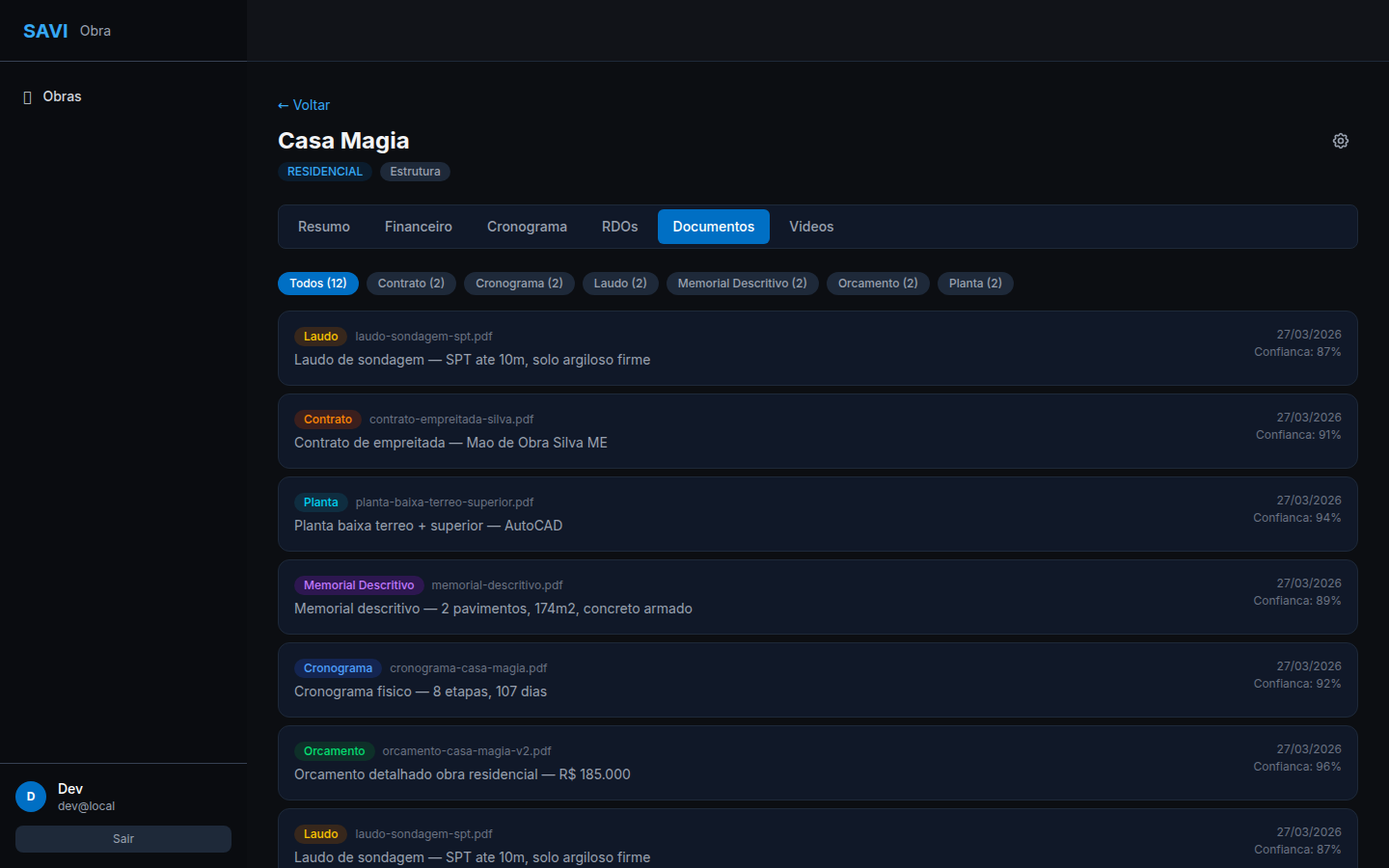Click the Obras sidebar icon
The width and height of the screenshot is (1389, 868).
click(x=28, y=97)
